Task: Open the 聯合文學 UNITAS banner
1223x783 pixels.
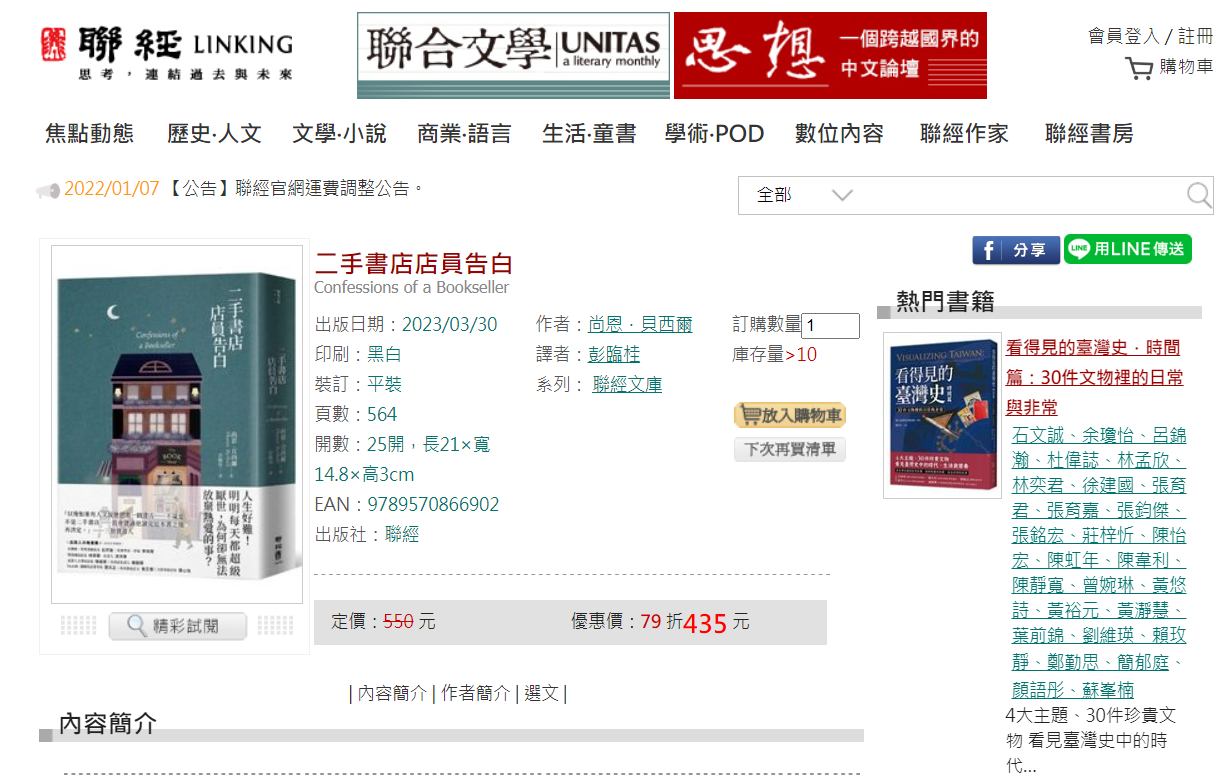Action: 514,56
